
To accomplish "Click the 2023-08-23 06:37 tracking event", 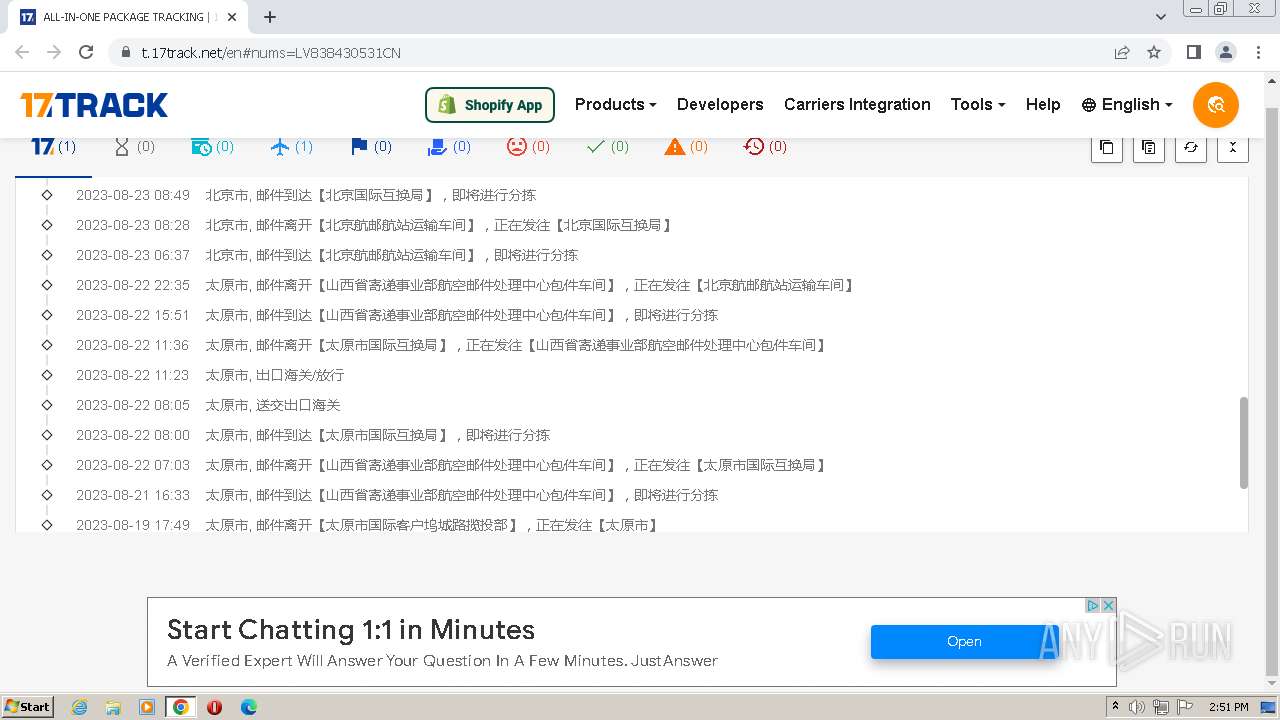I will 327,255.
